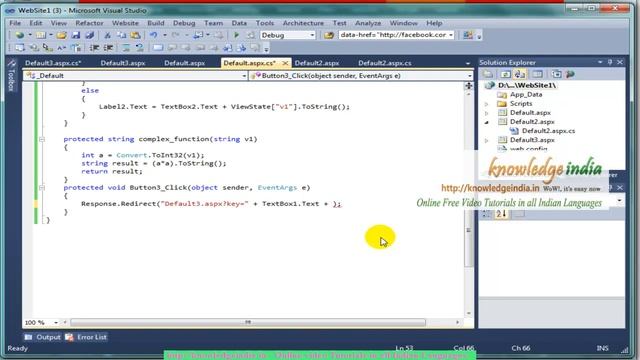This screenshot has height=360, width=640.
Task: Open the Error List panel
Action: click(87, 337)
